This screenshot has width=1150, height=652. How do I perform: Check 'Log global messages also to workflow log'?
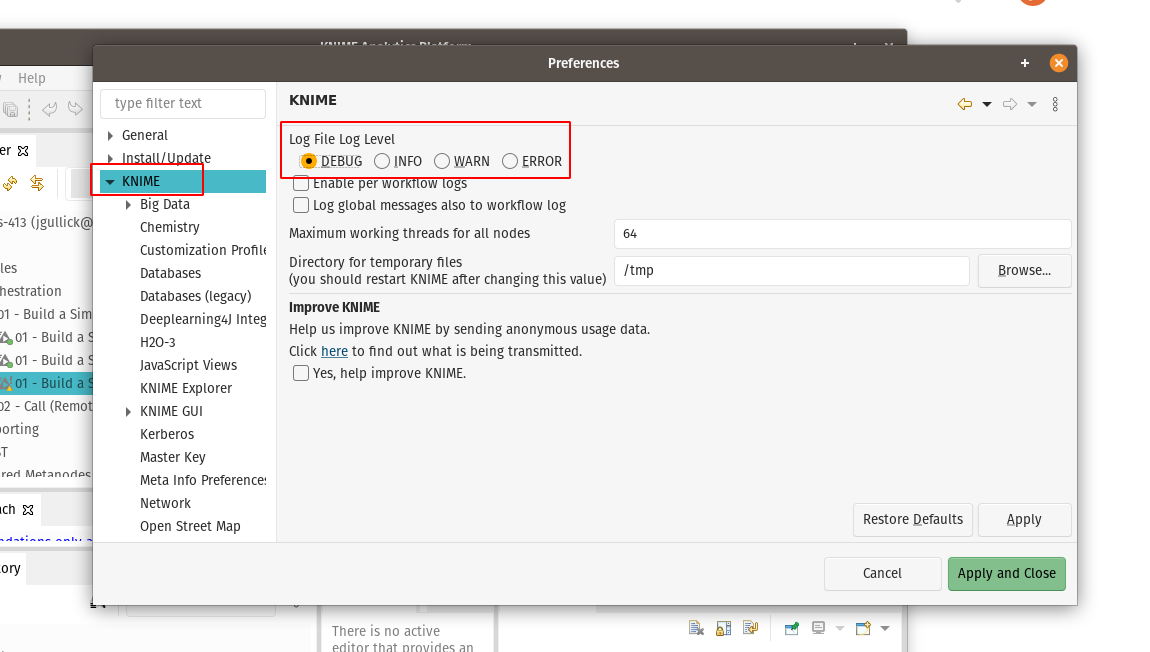pyautogui.click(x=301, y=205)
